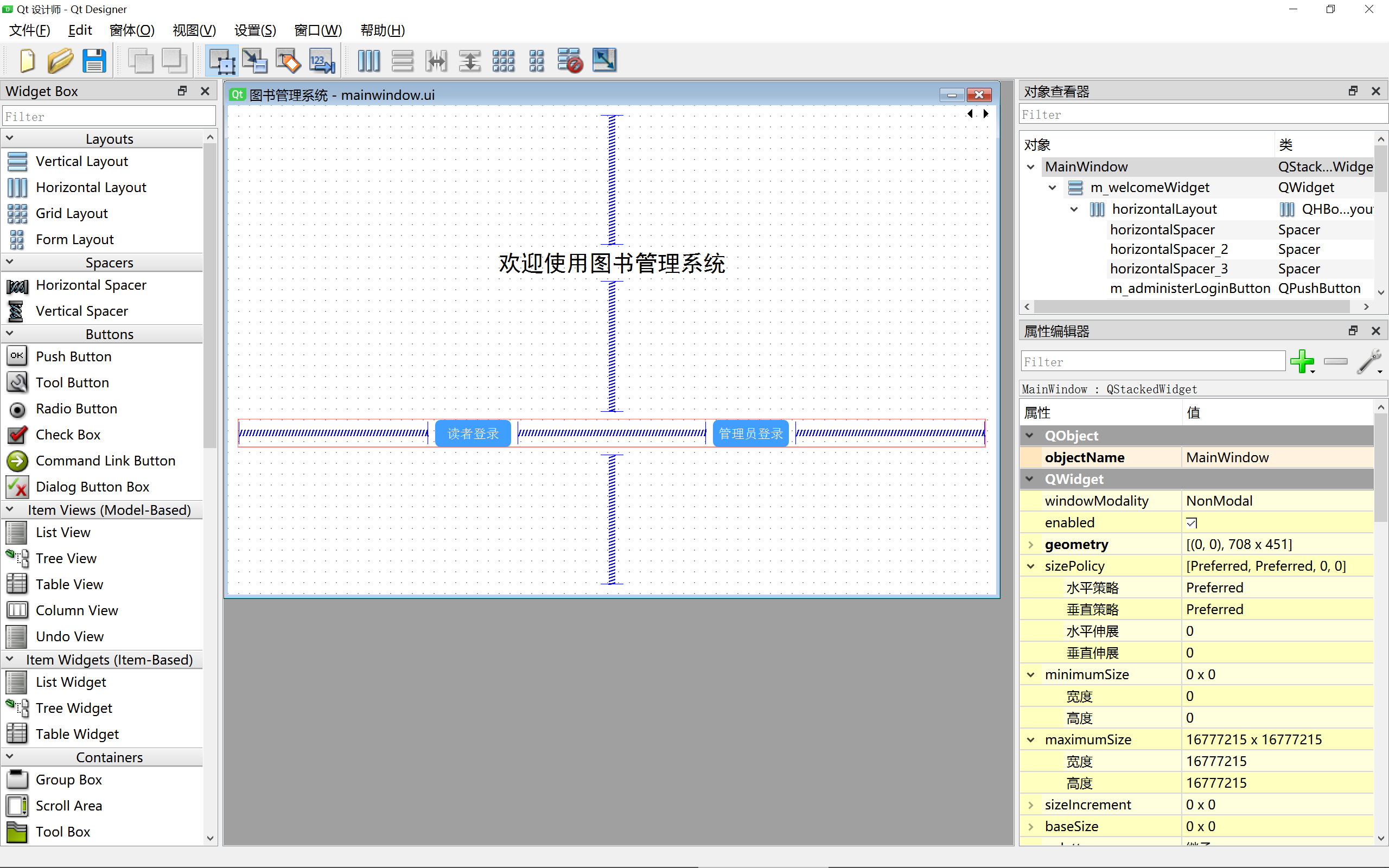Click the Break Layout toolbar icon
The height and width of the screenshot is (868, 1389).
[570, 60]
